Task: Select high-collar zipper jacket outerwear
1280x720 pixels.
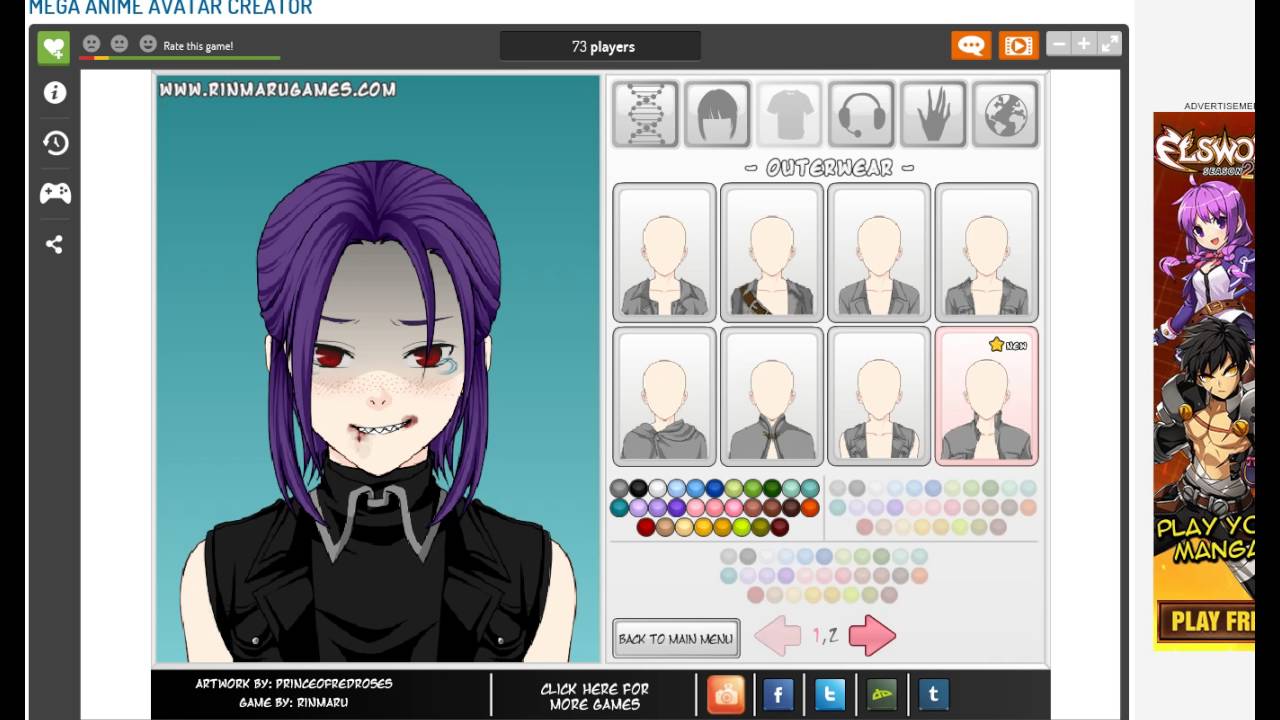Action: (772, 396)
